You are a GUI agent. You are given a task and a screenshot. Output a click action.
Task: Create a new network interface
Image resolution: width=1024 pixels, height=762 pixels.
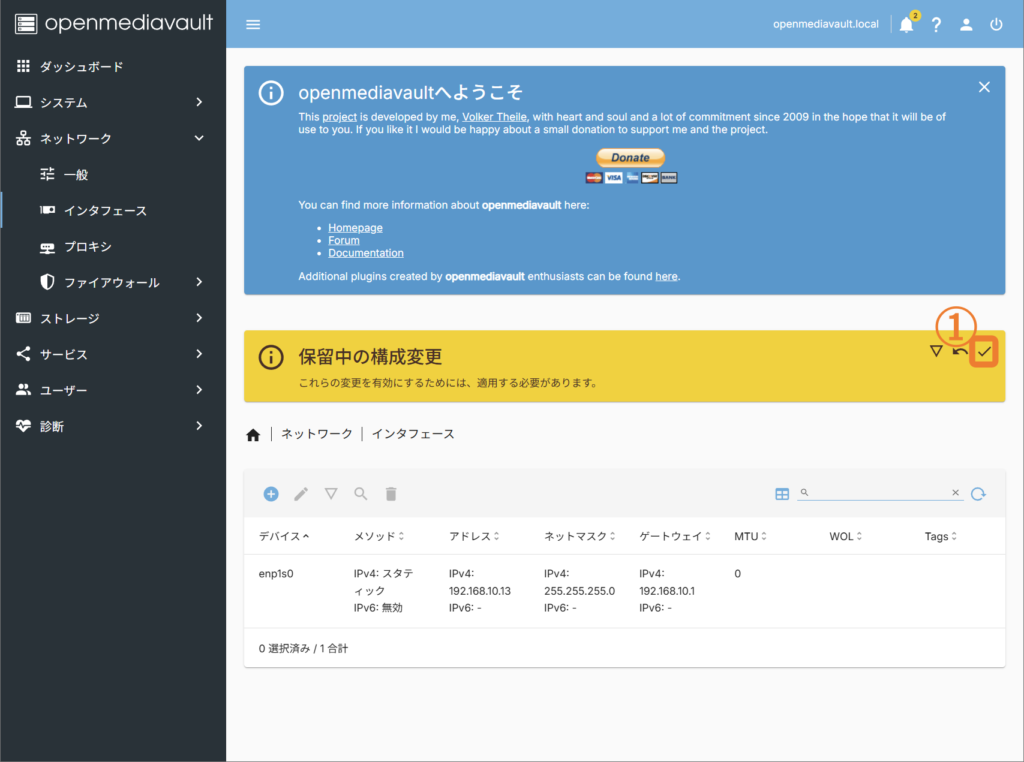click(271, 494)
